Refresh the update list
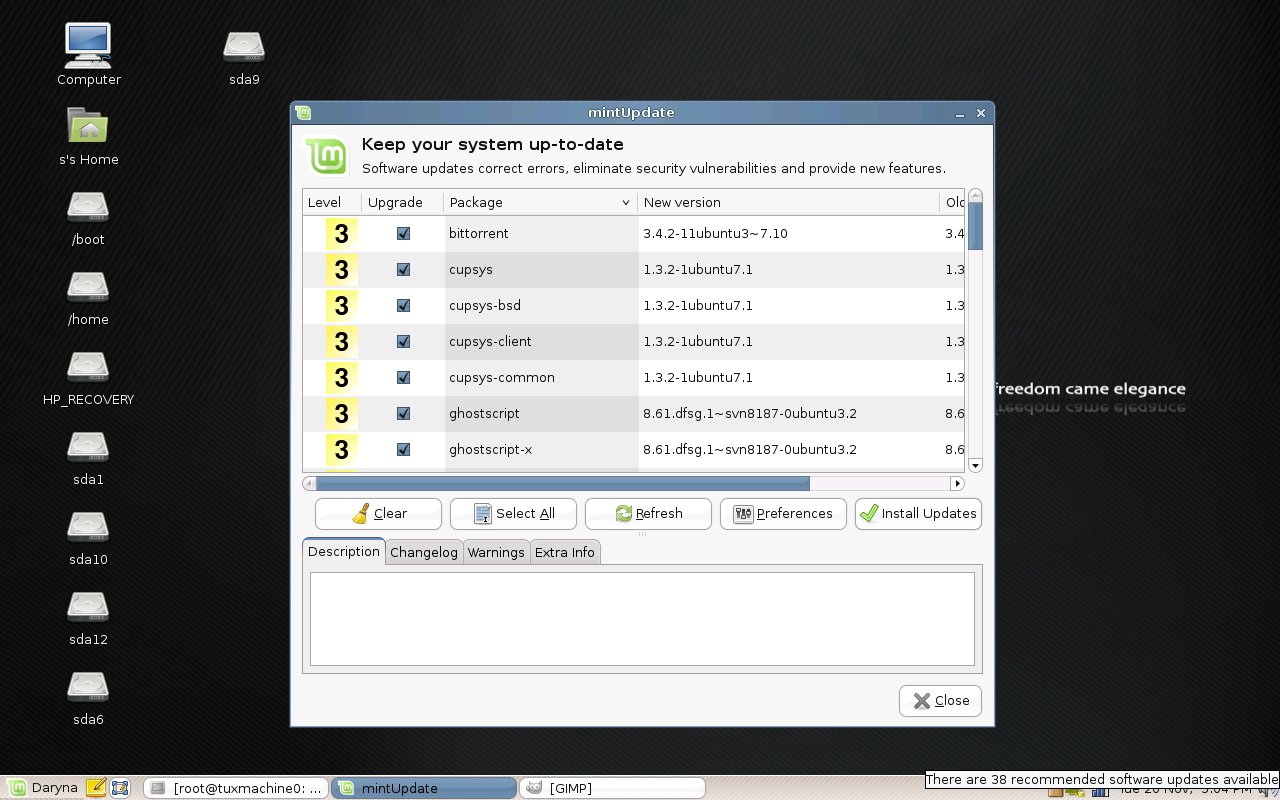Screen dimensions: 1280x800 coord(648,514)
